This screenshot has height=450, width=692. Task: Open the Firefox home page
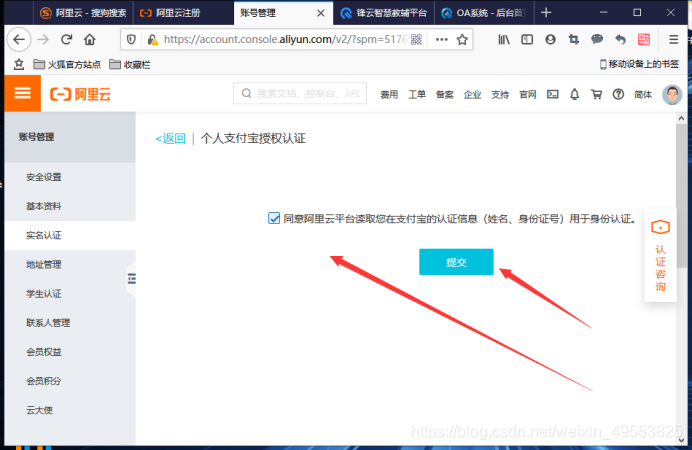click(x=90, y=40)
